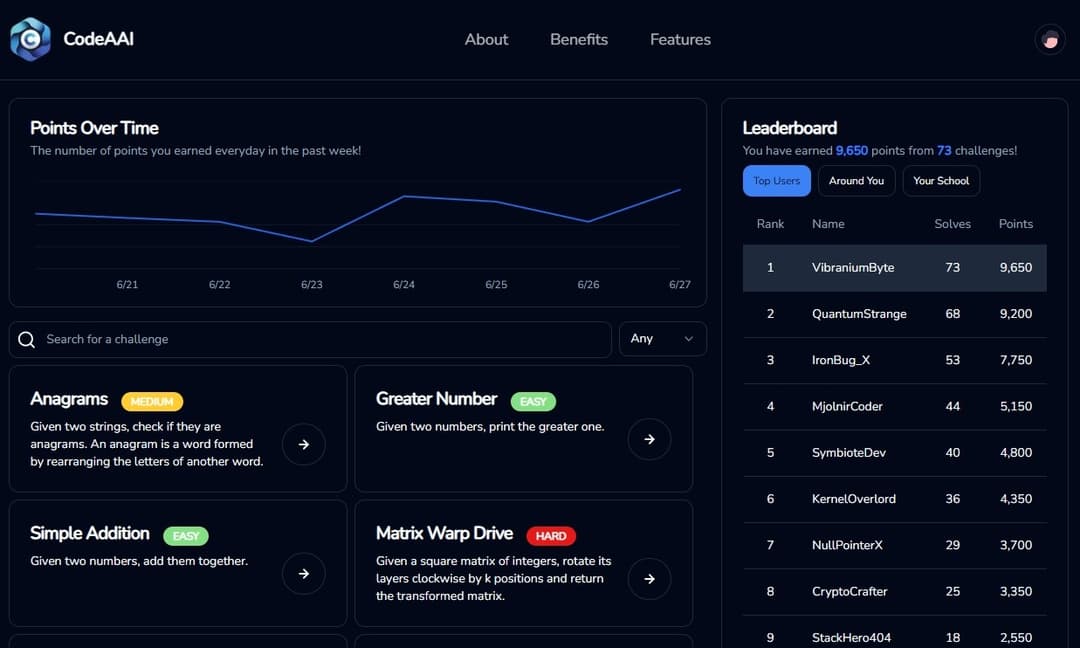Viewport: 1080px width, 648px height.
Task: Click the Matrix Warp Drive title
Action: point(444,533)
